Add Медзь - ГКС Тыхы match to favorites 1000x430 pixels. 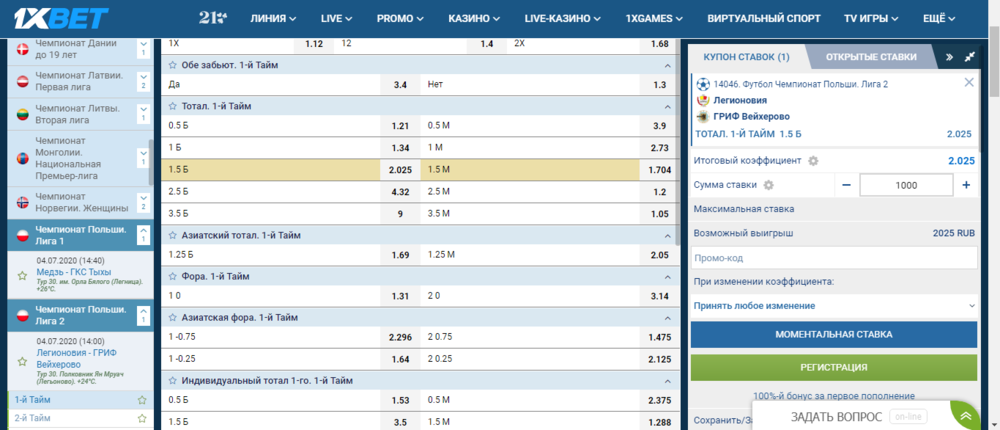click(22, 276)
